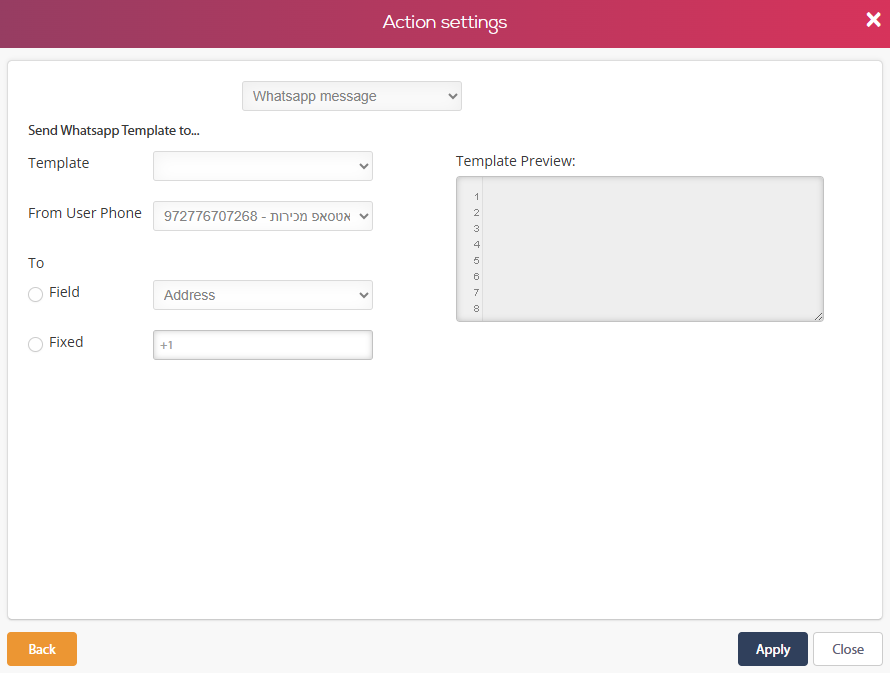The width and height of the screenshot is (890, 673).
Task: Open the Whatsapp message action type dropdown
Action: pyautogui.click(x=351, y=96)
